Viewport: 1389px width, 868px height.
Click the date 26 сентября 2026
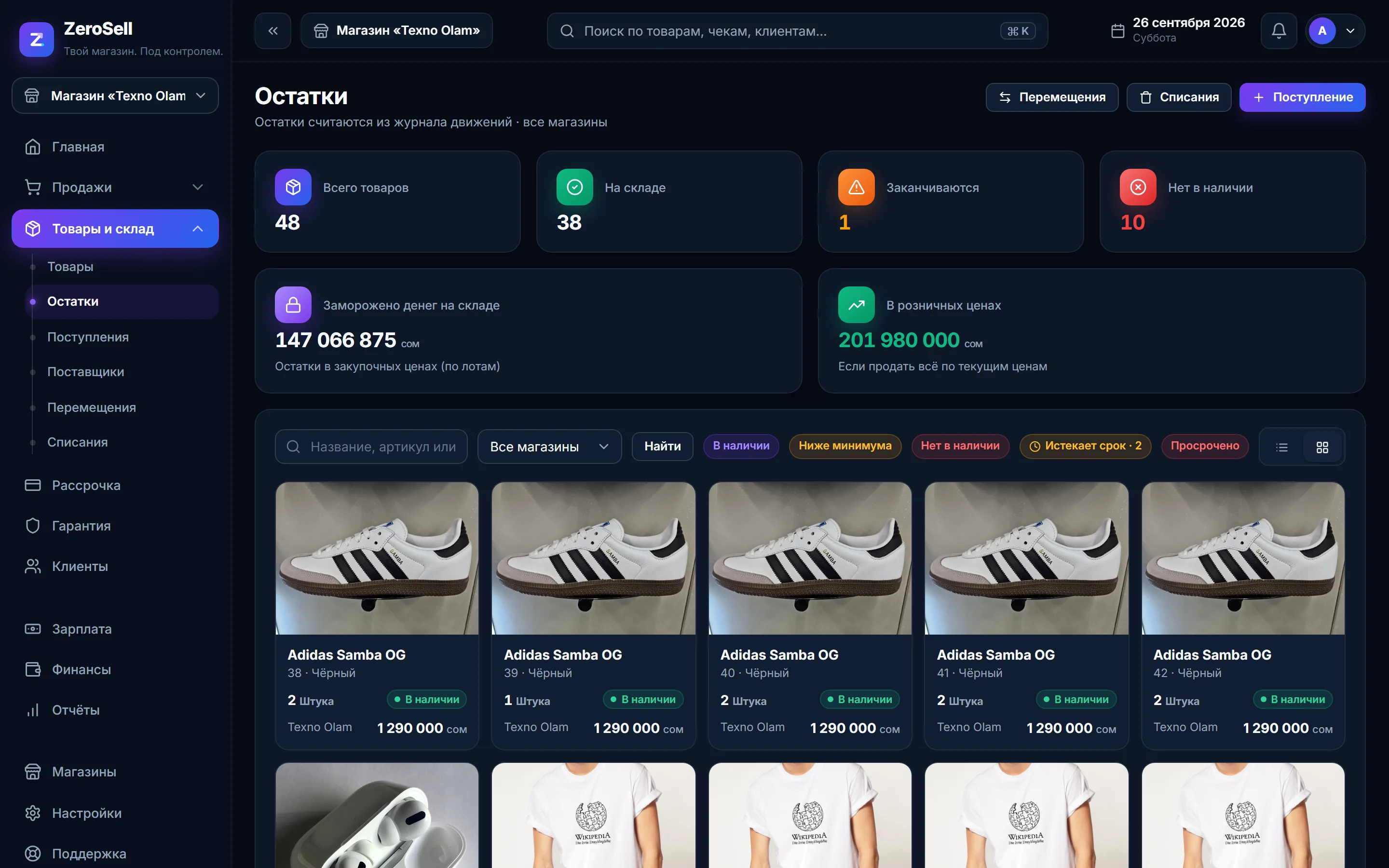click(x=1188, y=23)
